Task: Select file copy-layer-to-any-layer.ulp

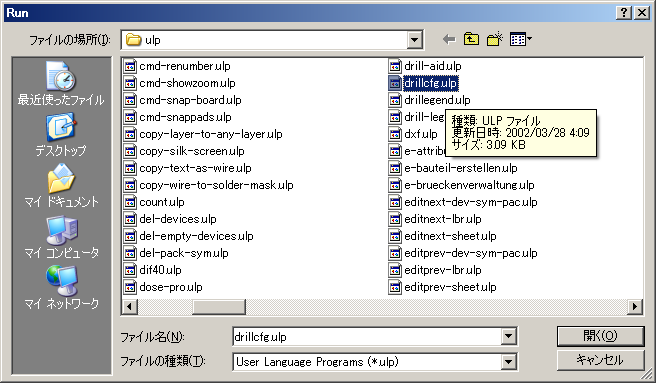Action: [203, 134]
